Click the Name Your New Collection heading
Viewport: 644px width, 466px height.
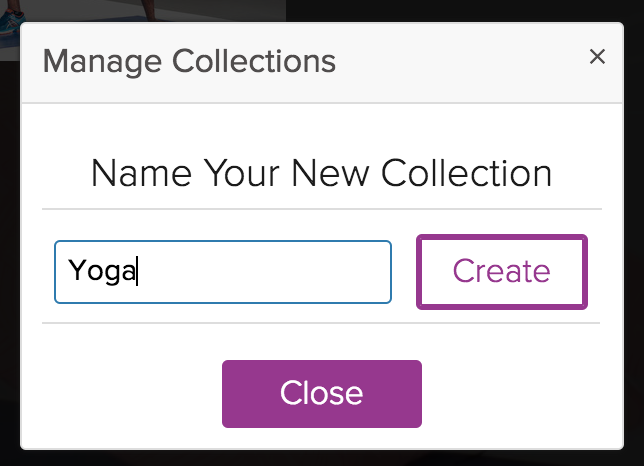pyautogui.click(x=322, y=174)
